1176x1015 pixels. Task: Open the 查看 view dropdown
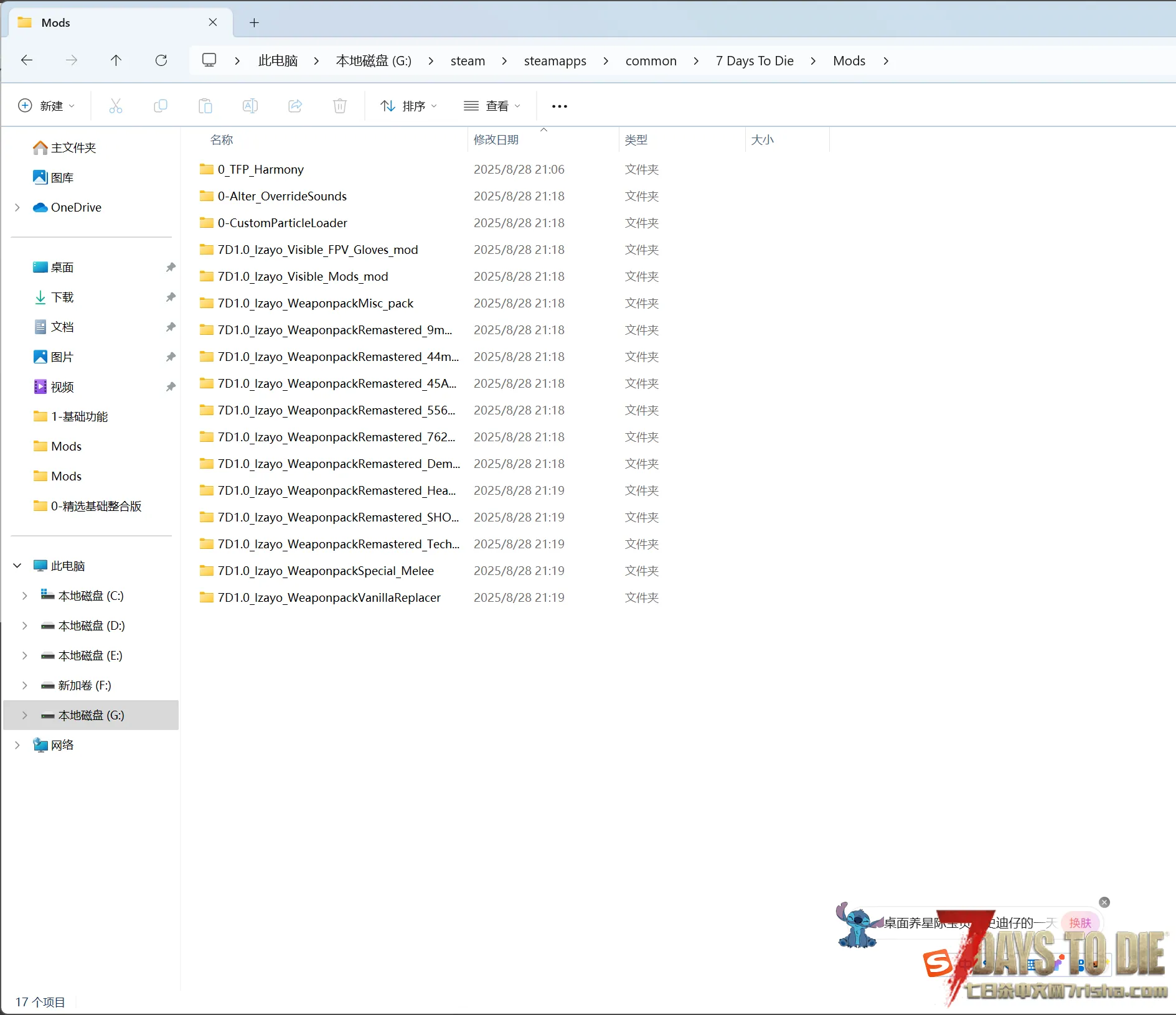pyautogui.click(x=492, y=106)
